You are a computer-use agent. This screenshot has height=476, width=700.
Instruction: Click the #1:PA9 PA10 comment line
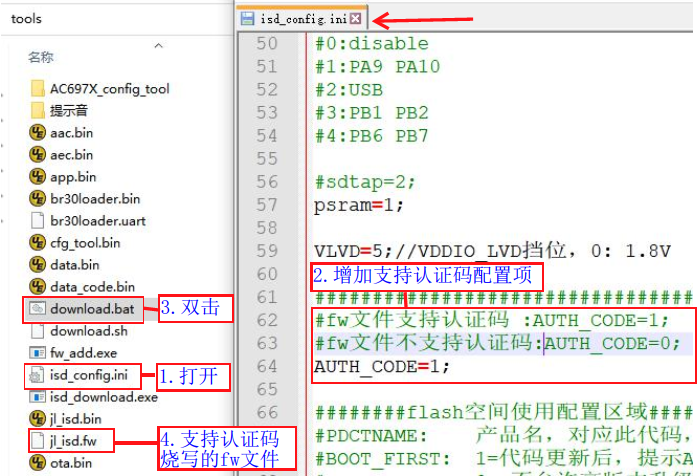(377, 67)
